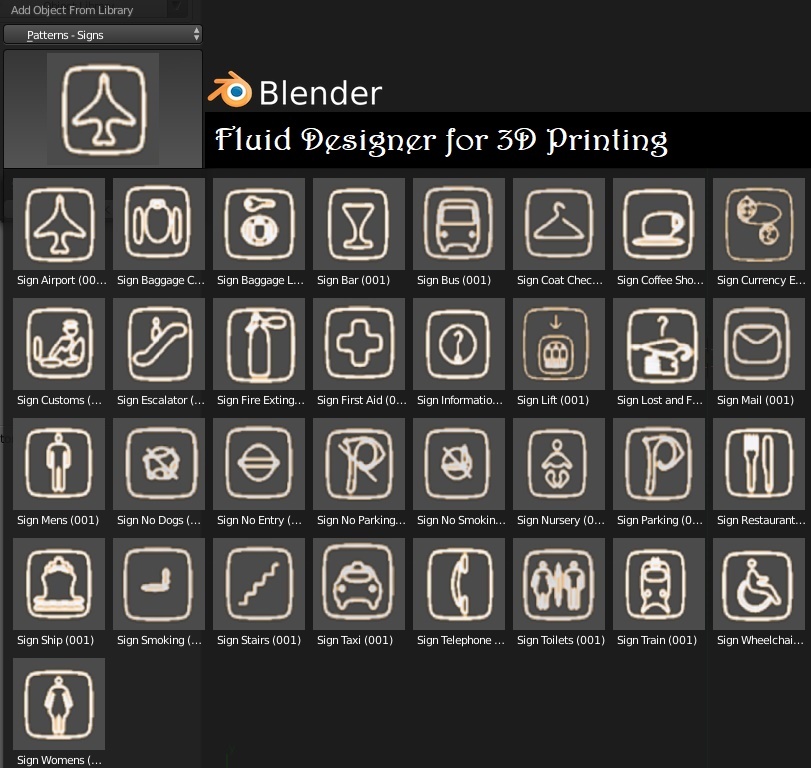This screenshot has height=768, width=811.
Task: Select the Sign Coat Check hanger icon
Action: tap(559, 224)
